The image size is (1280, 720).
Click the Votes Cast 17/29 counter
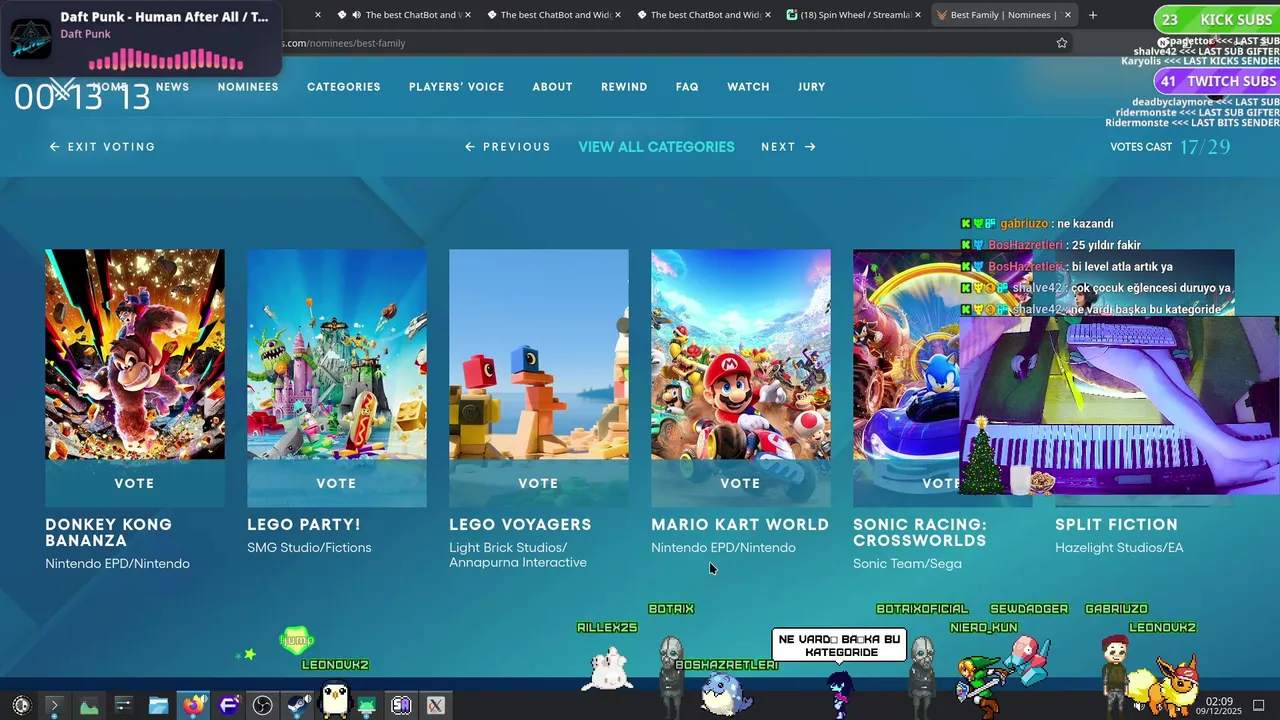[x=1170, y=147]
